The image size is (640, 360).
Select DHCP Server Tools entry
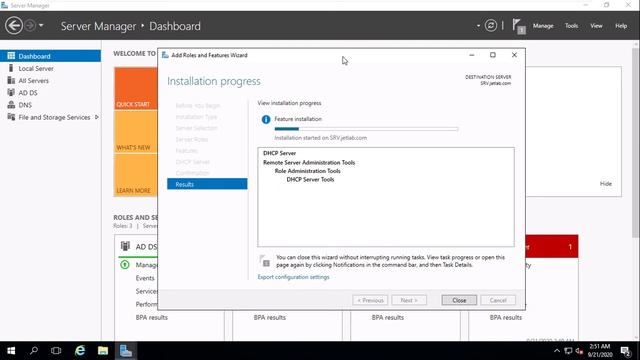[310, 180]
